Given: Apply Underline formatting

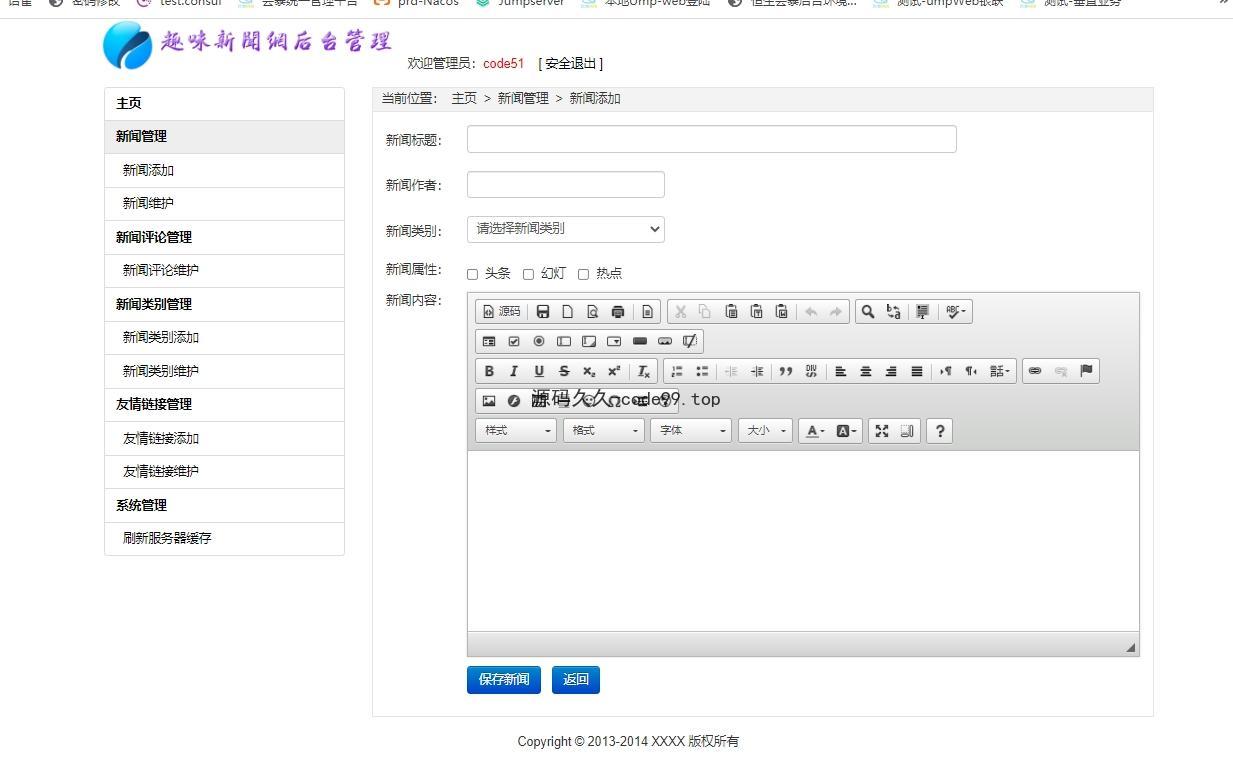Looking at the screenshot, I should click(x=539, y=372).
